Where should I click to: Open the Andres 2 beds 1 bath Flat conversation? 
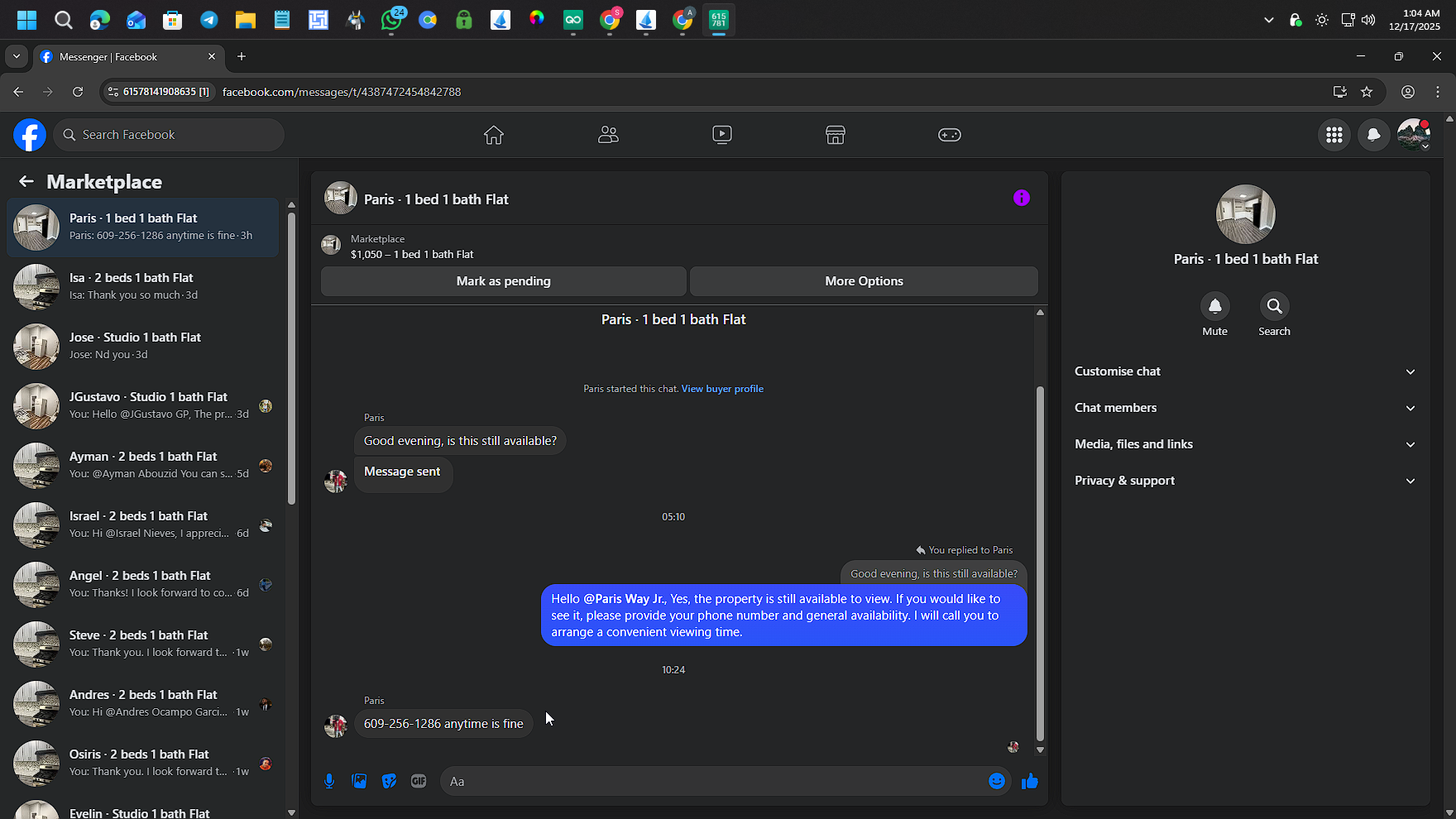[x=143, y=703]
